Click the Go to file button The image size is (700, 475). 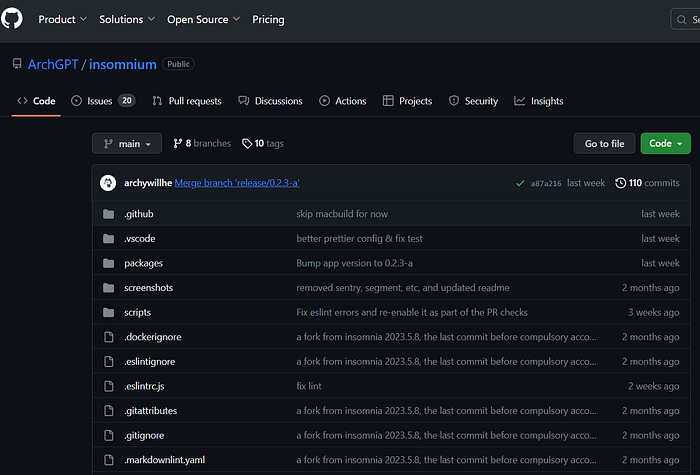coord(604,143)
